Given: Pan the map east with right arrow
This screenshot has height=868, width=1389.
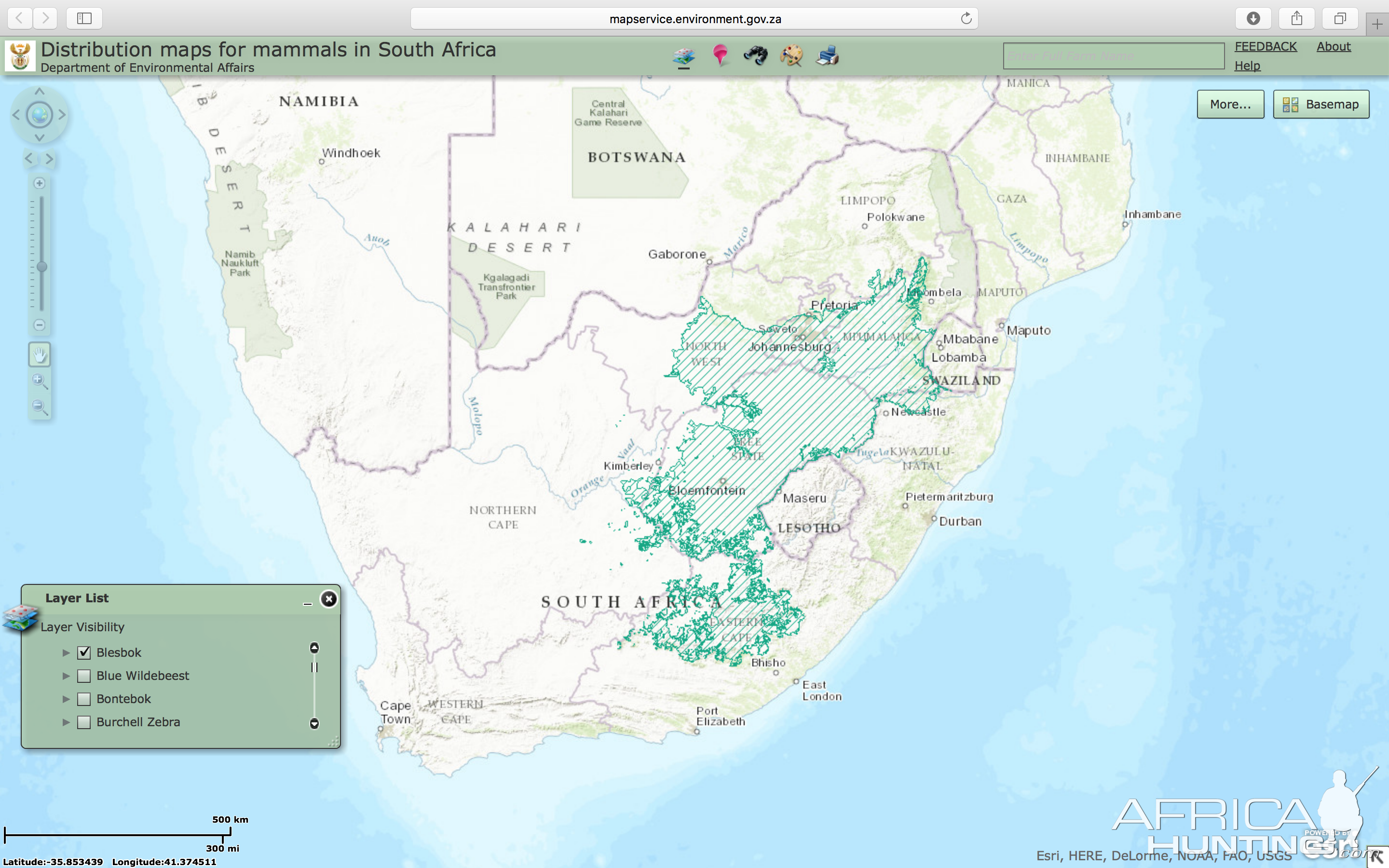Looking at the screenshot, I should (x=62, y=115).
